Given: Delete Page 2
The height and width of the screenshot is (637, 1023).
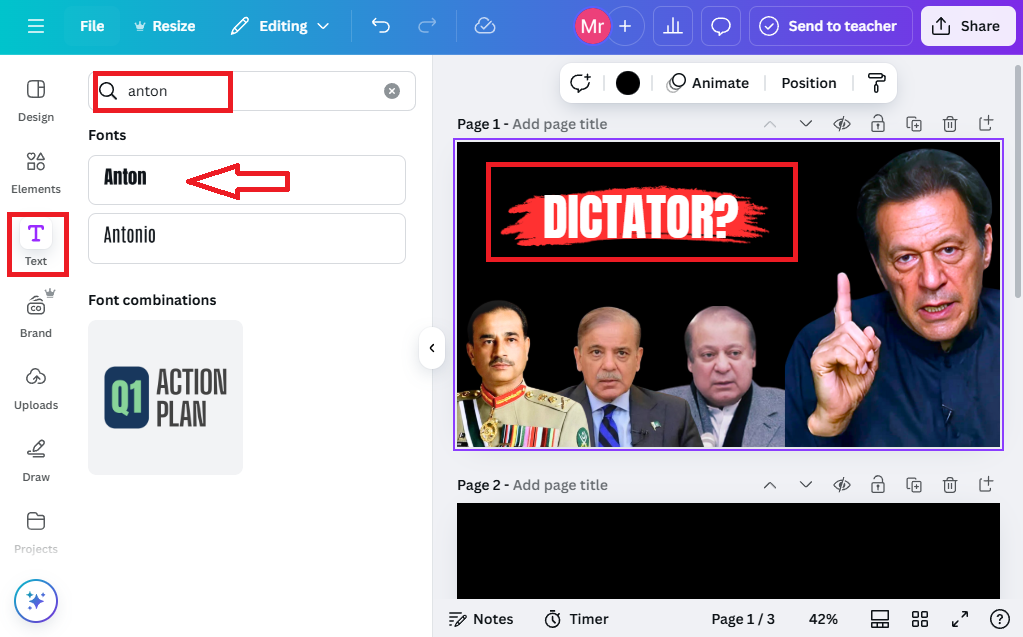Looking at the screenshot, I should (x=950, y=484).
